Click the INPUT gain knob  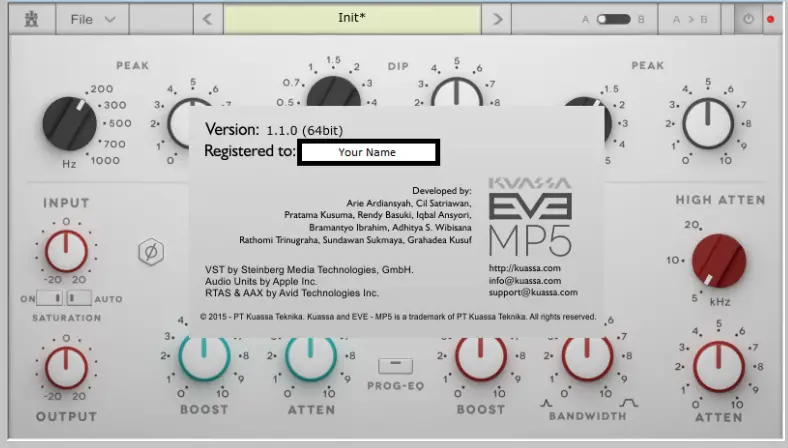[x=66, y=250]
